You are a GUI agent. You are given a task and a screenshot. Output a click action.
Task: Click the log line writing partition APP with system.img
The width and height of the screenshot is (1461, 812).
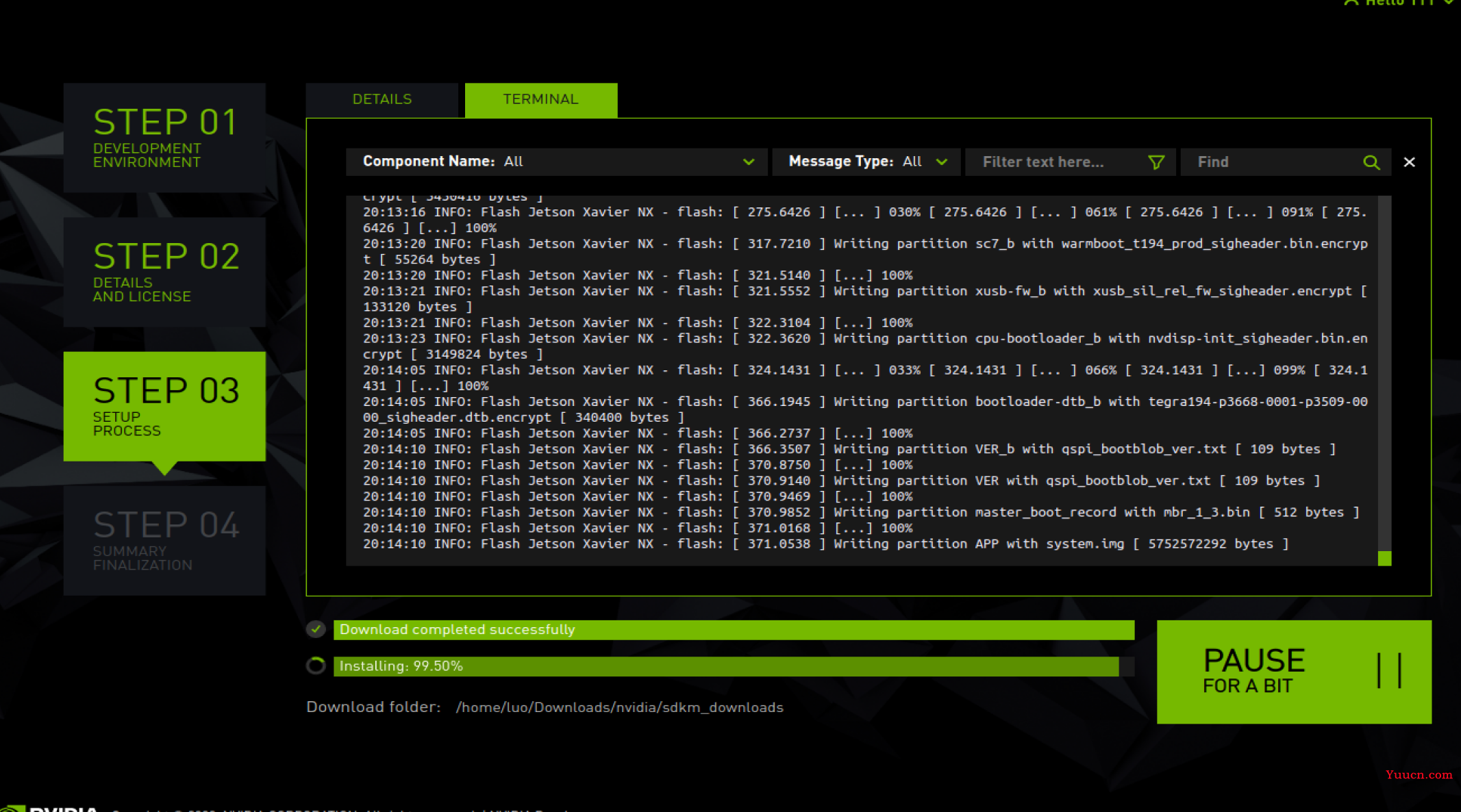tap(825, 544)
